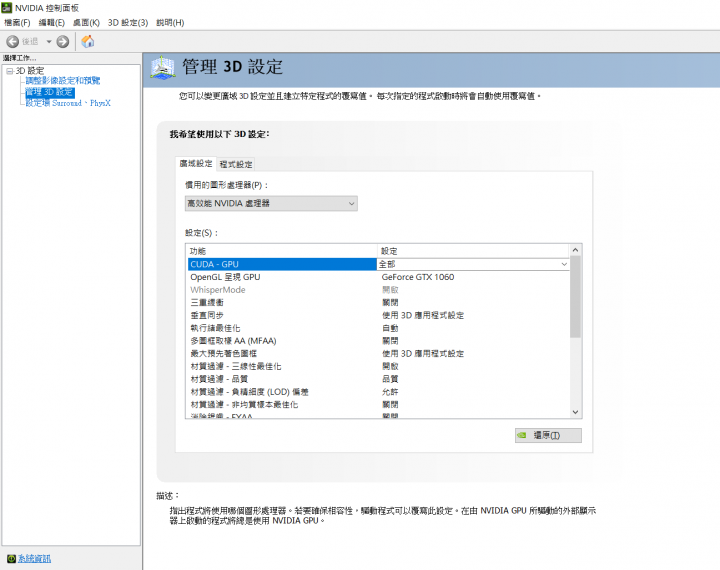
Task: Click the Home icon in toolbar
Action: [88, 41]
